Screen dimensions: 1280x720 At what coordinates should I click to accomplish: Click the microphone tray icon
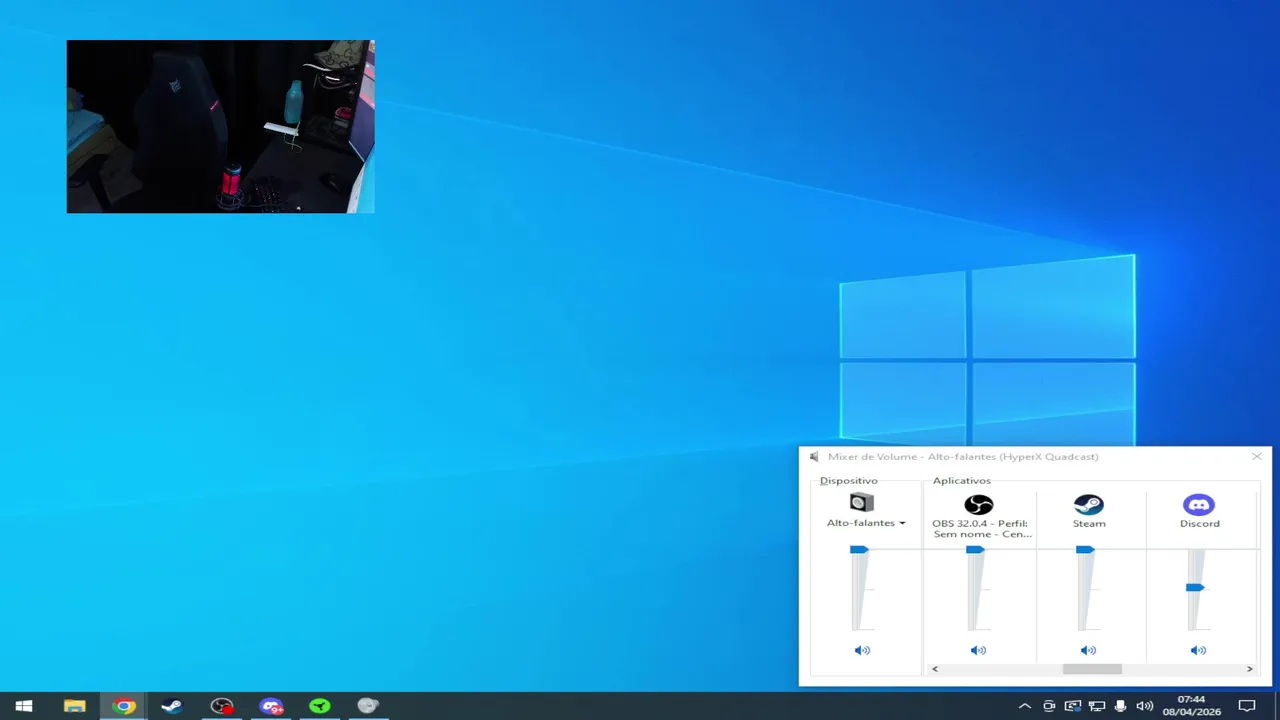1121,706
